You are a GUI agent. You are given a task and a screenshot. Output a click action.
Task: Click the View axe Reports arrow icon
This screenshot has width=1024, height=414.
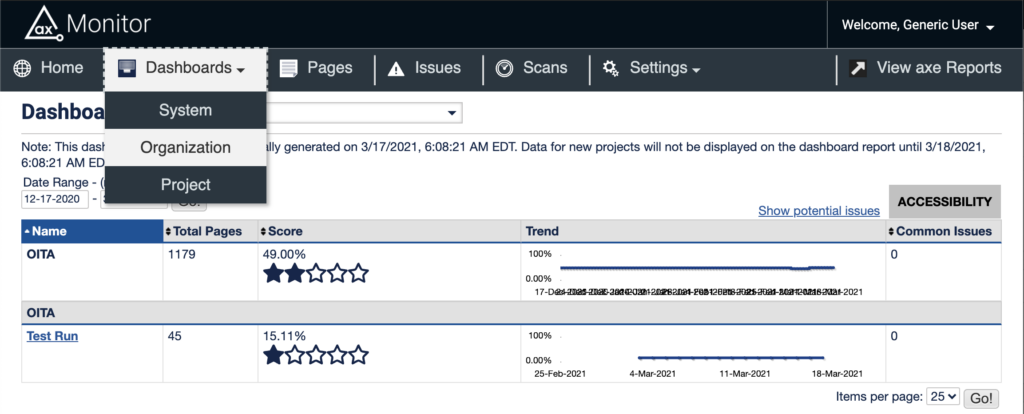(x=858, y=68)
